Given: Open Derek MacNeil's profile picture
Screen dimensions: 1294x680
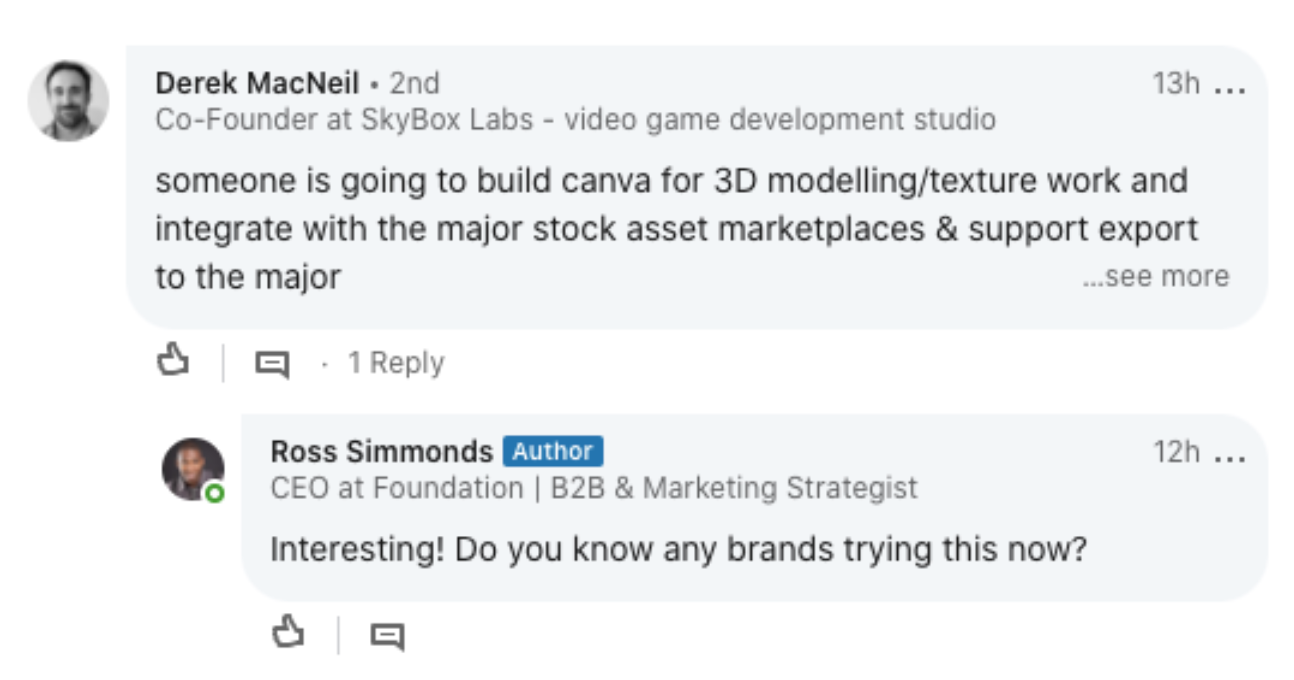Looking at the screenshot, I should pos(68,101).
